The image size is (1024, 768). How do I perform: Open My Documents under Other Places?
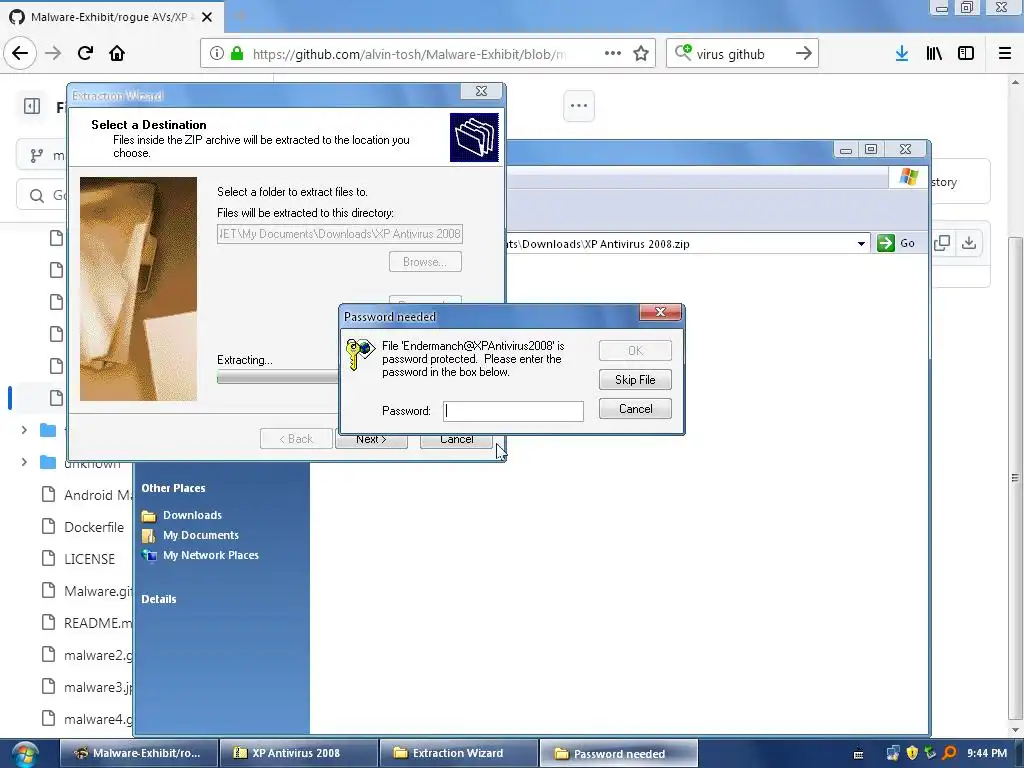click(200, 535)
